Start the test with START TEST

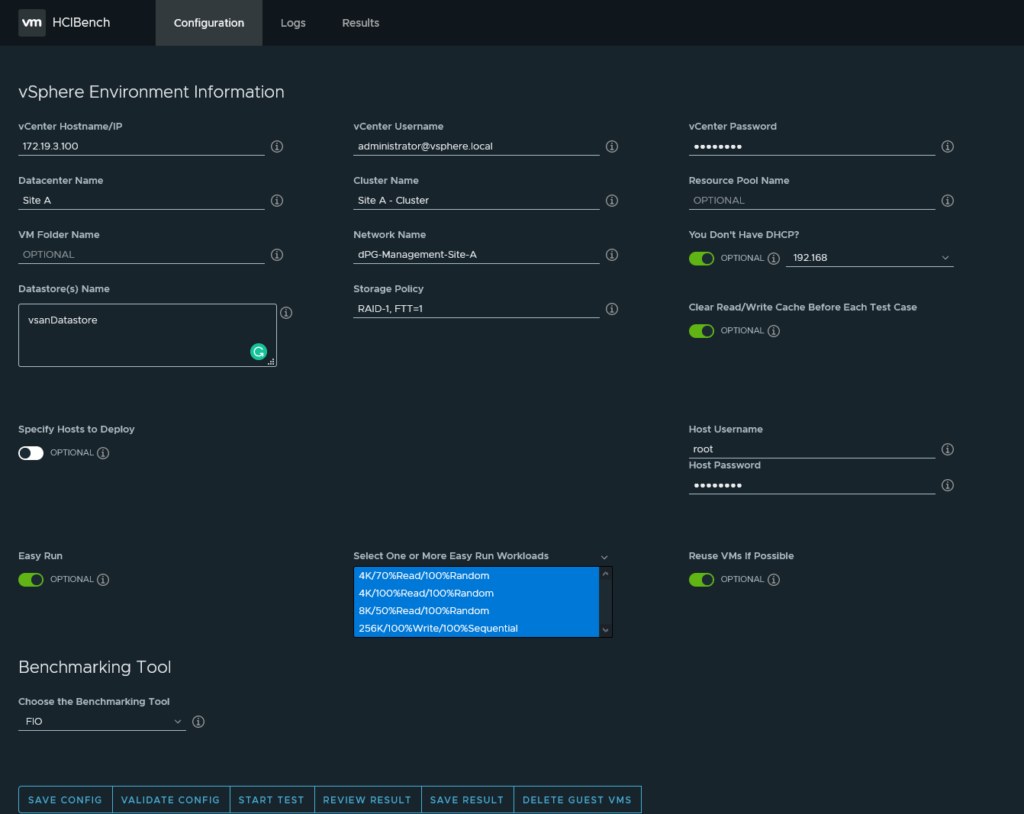pyautogui.click(x=272, y=800)
